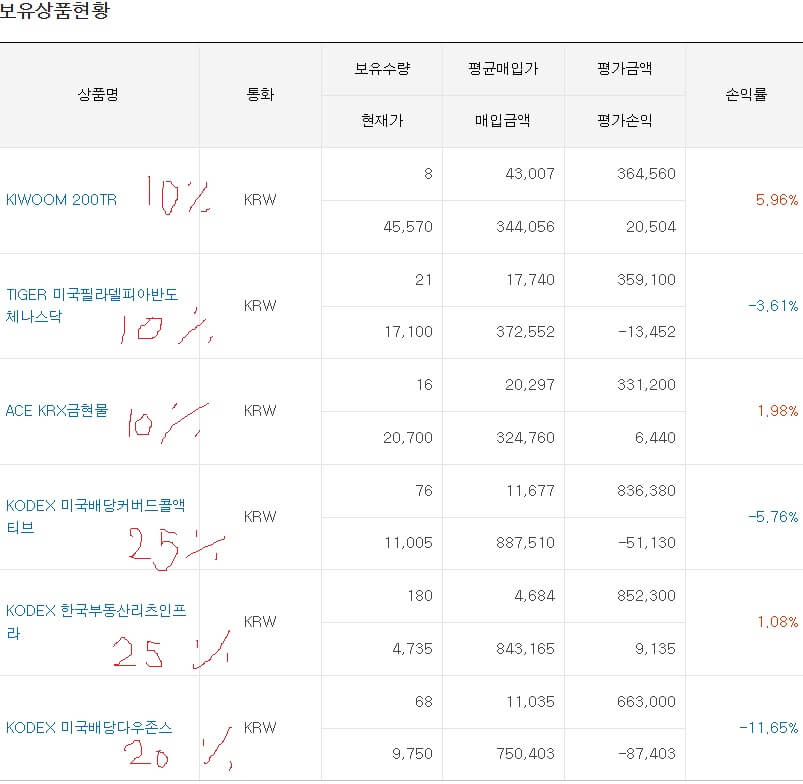The width and height of the screenshot is (803, 784).
Task: Select the 1.08% return value
Action: [777, 622]
